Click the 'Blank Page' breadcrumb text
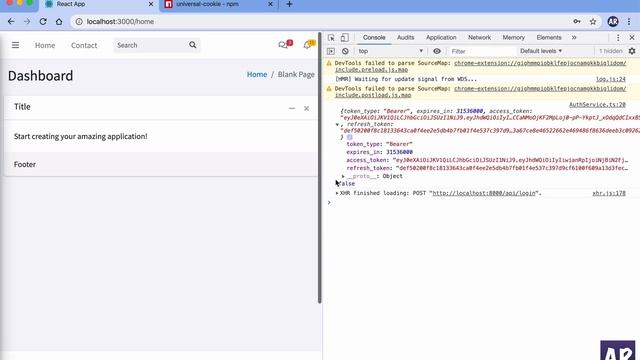The height and width of the screenshot is (360, 640). pos(296,74)
